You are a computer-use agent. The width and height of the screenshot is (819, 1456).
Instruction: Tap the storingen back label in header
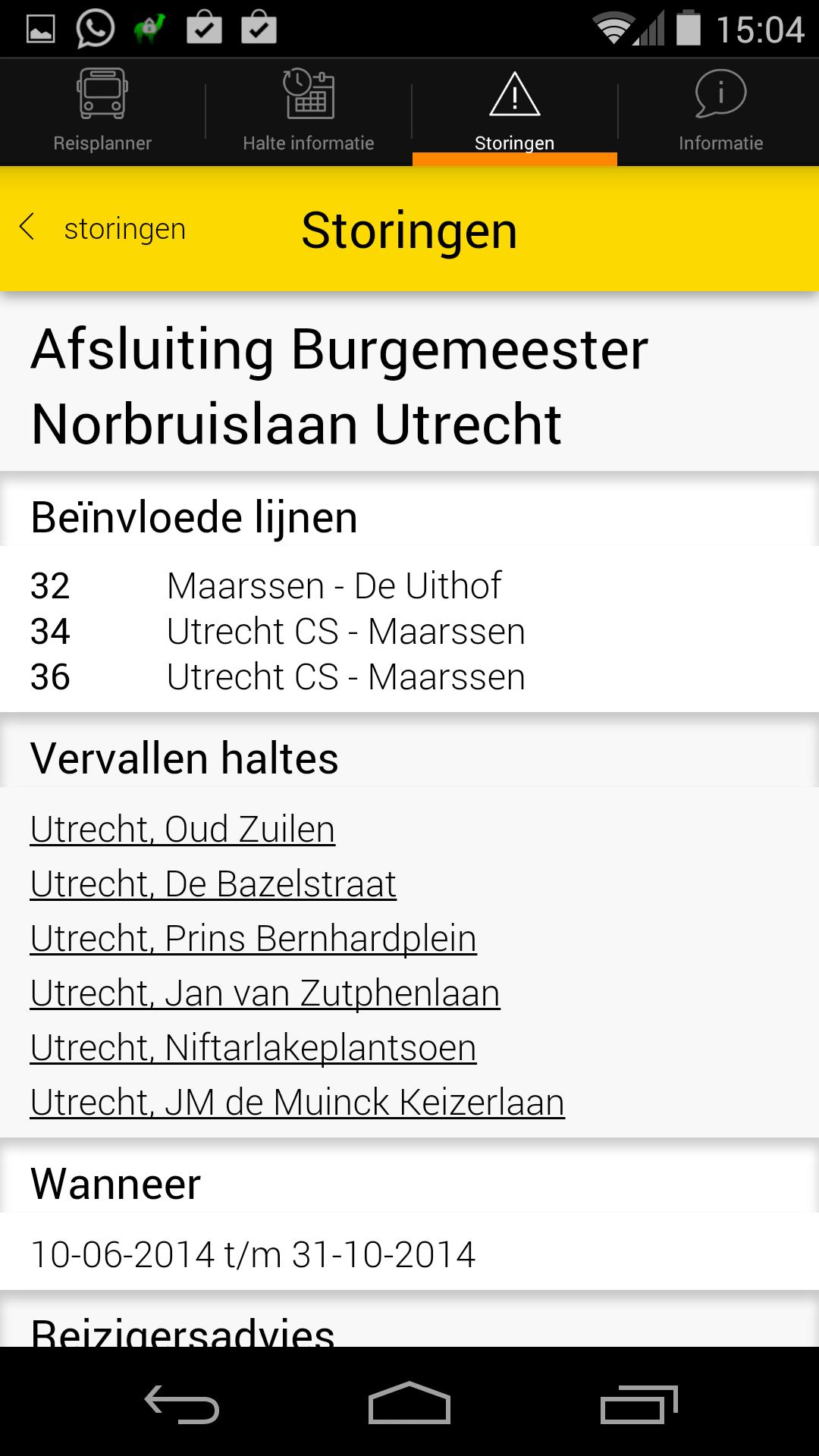pyautogui.click(x=125, y=228)
